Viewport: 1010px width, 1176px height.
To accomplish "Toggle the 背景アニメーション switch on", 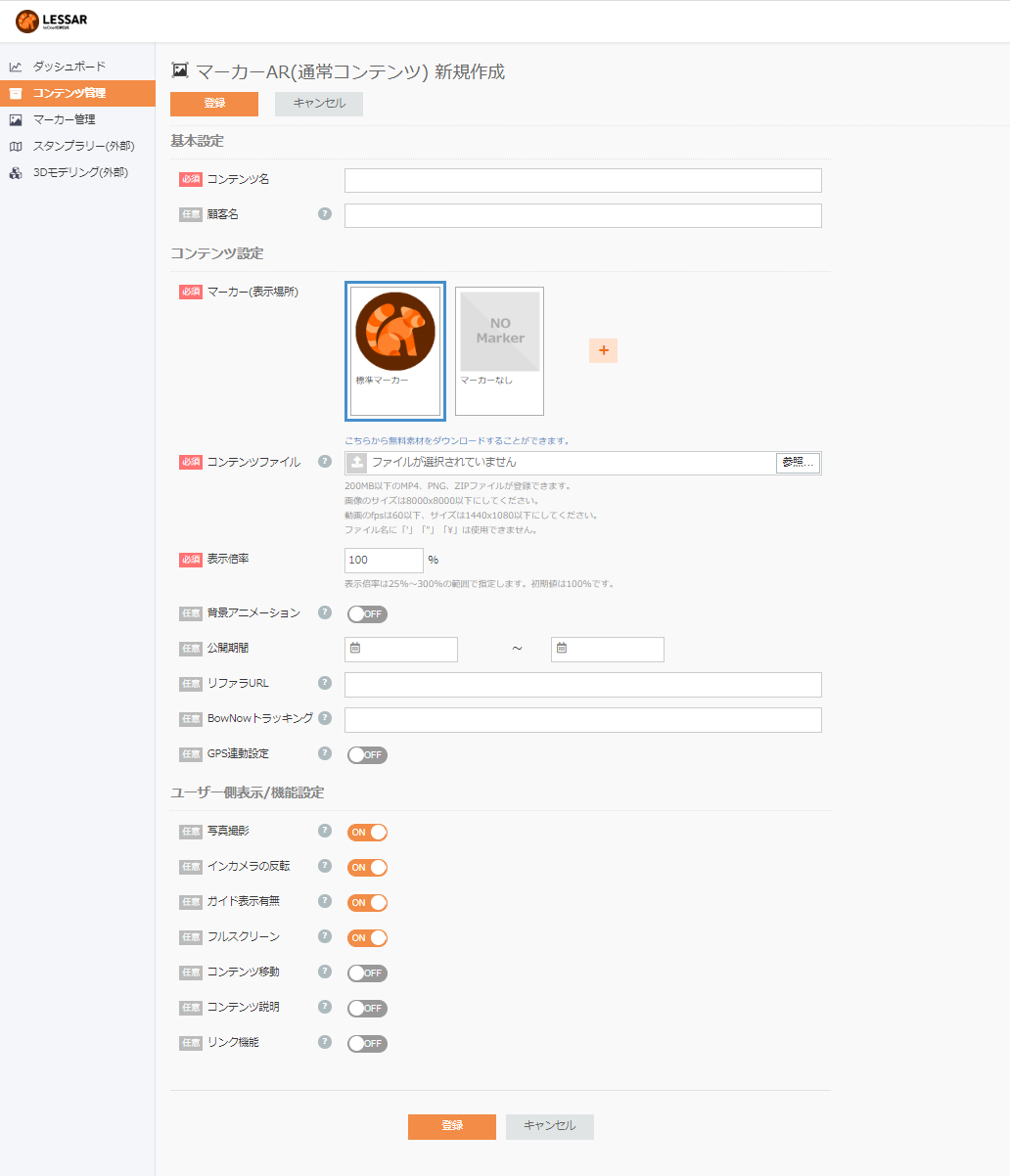I will pos(367,614).
